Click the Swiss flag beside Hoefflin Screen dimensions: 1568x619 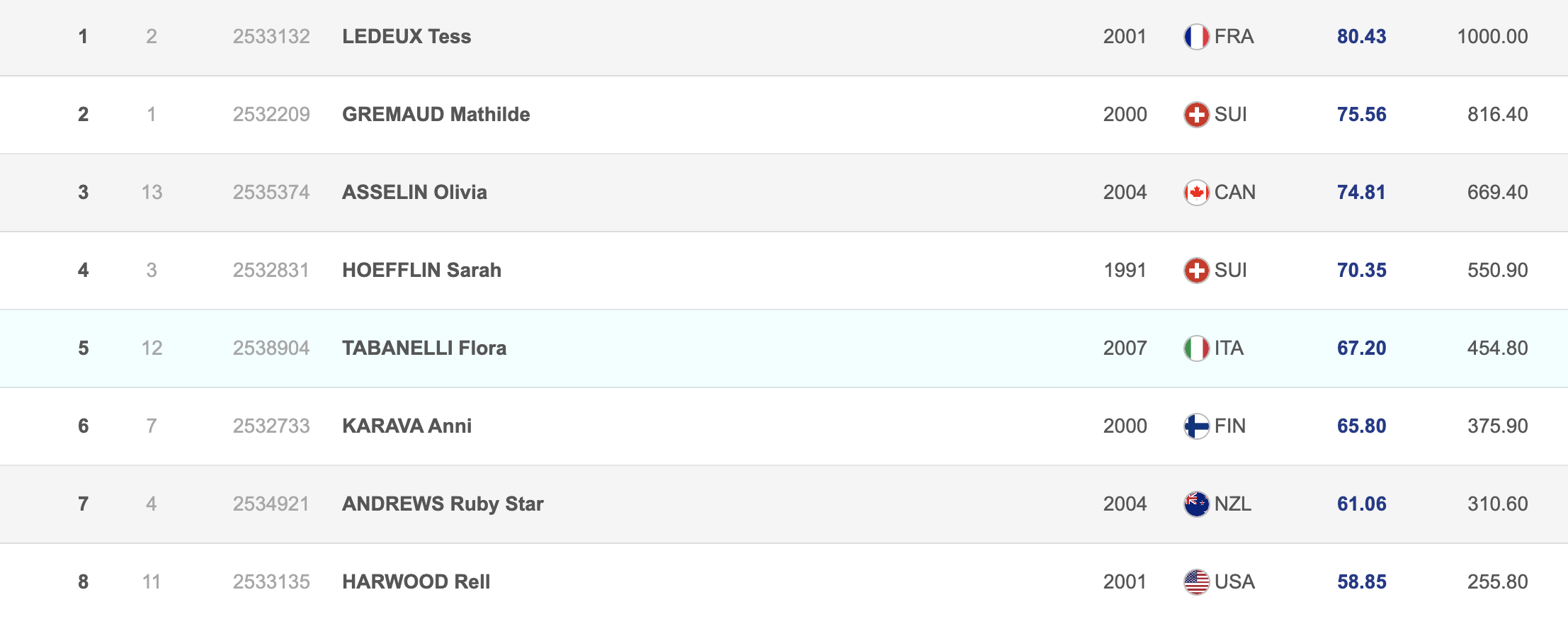coord(1196,271)
